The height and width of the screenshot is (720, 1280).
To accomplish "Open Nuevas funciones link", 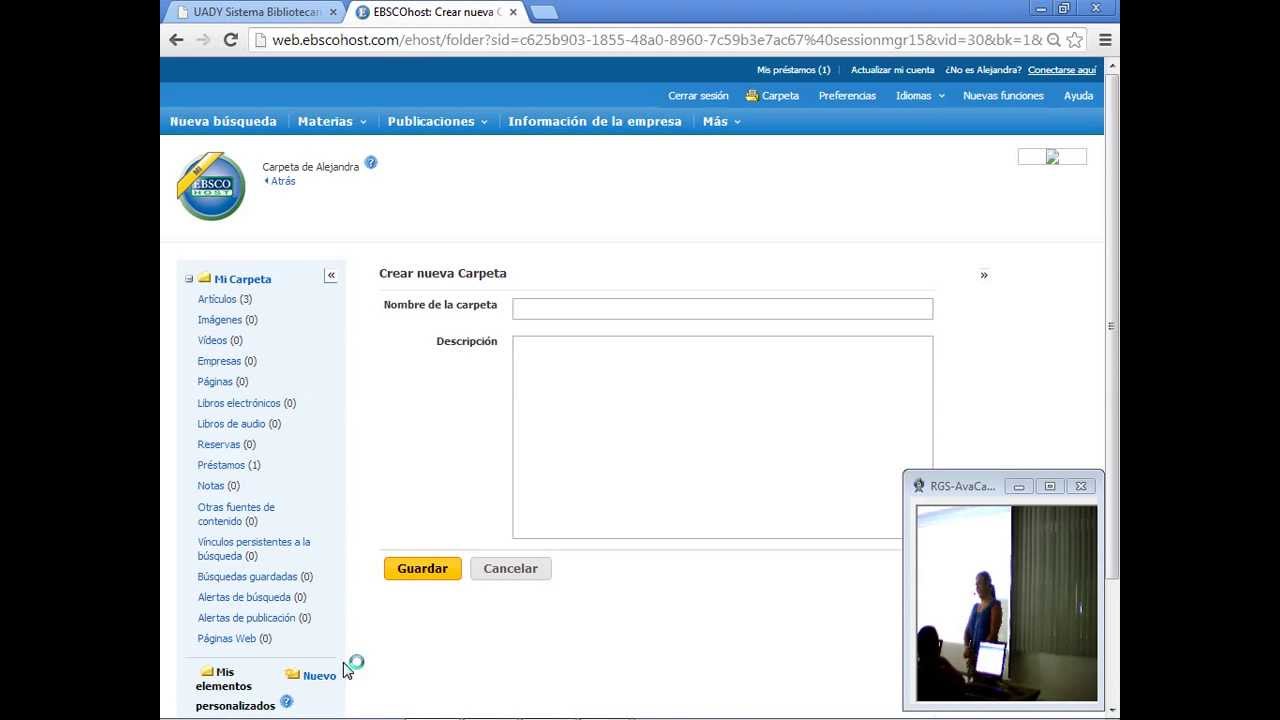I will pyautogui.click(x=1003, y=96).
